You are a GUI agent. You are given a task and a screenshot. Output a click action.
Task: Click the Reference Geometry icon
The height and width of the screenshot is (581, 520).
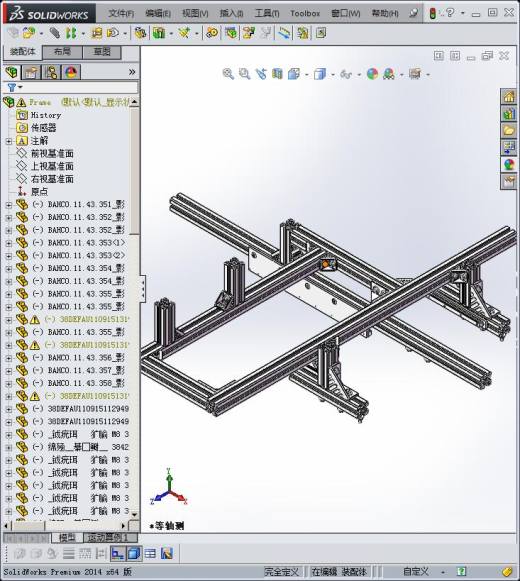click(184, 33)
